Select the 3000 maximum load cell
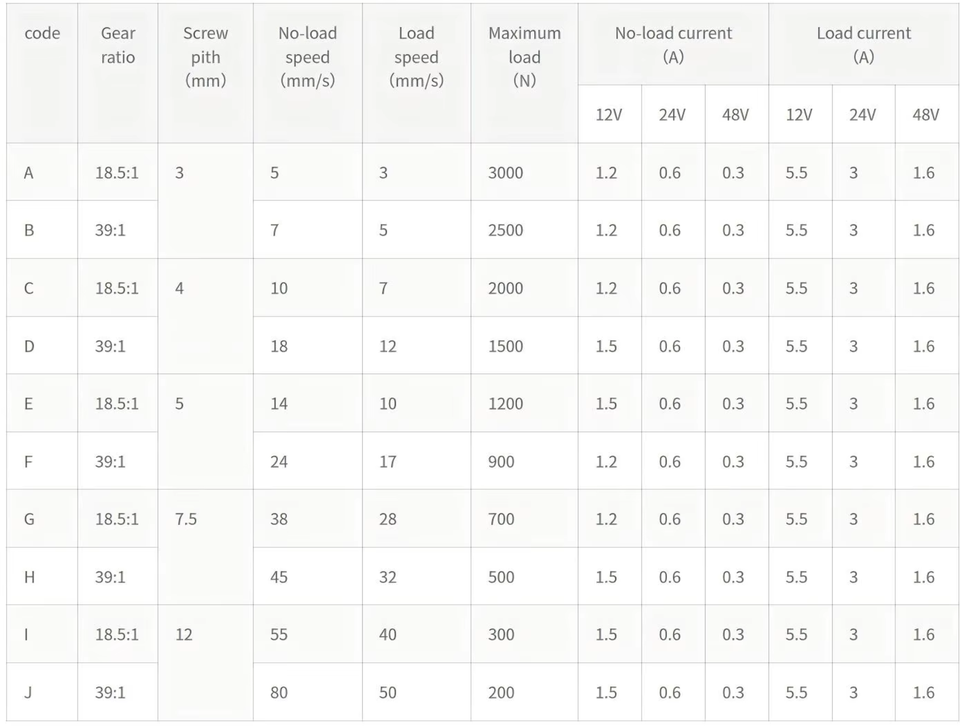The width and height of the screenshot is (960, 726). pyautogui.click(x=505, y=173)
